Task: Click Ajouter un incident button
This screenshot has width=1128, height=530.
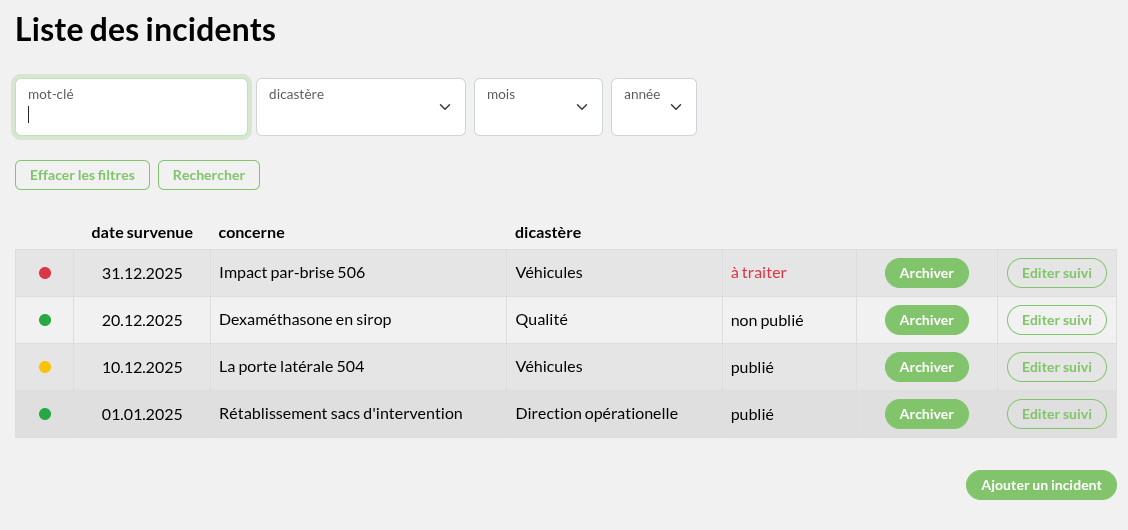Action: tap(1041, 485)
